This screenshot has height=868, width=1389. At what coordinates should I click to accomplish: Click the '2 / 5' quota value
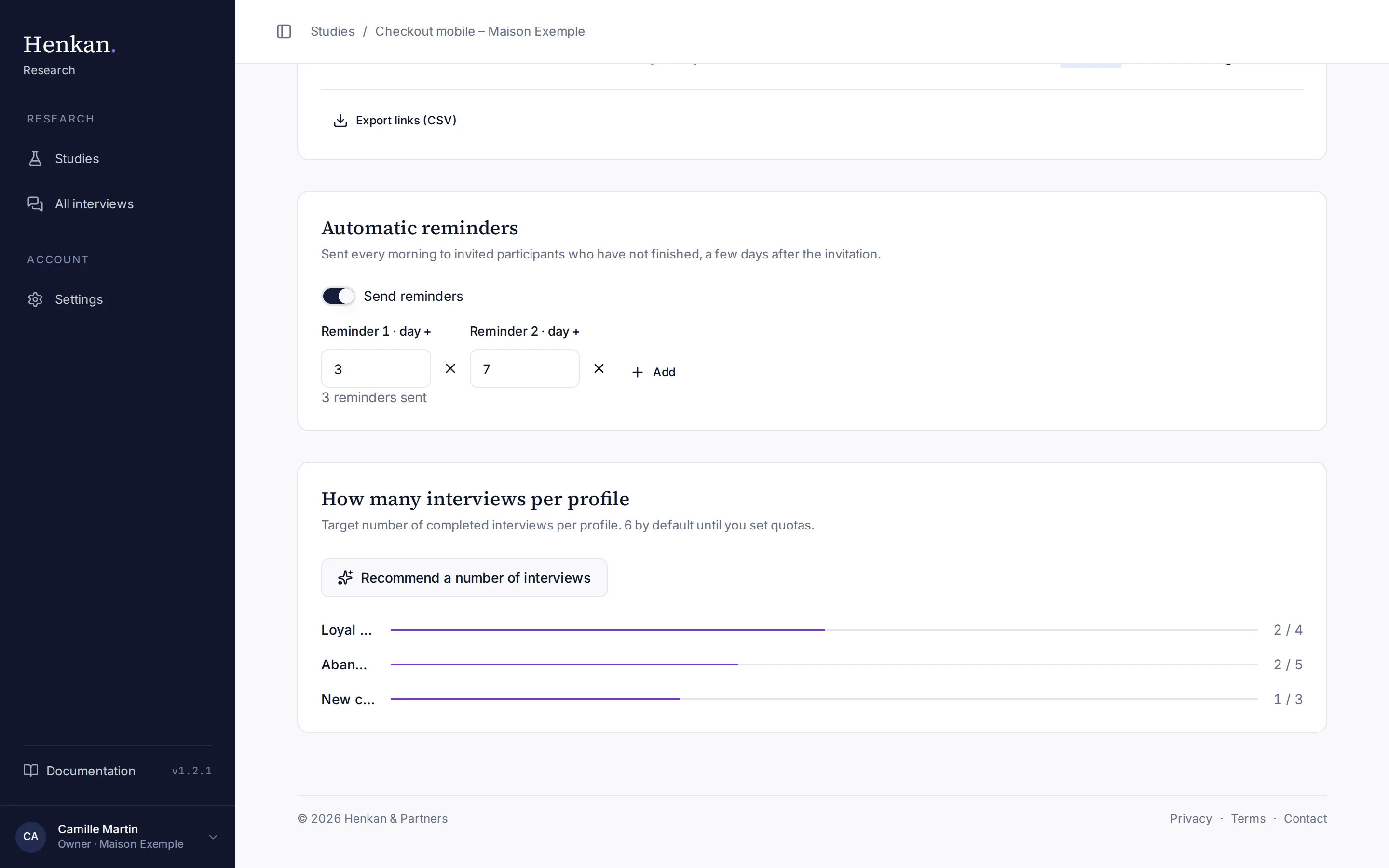tap(1288, 664)
